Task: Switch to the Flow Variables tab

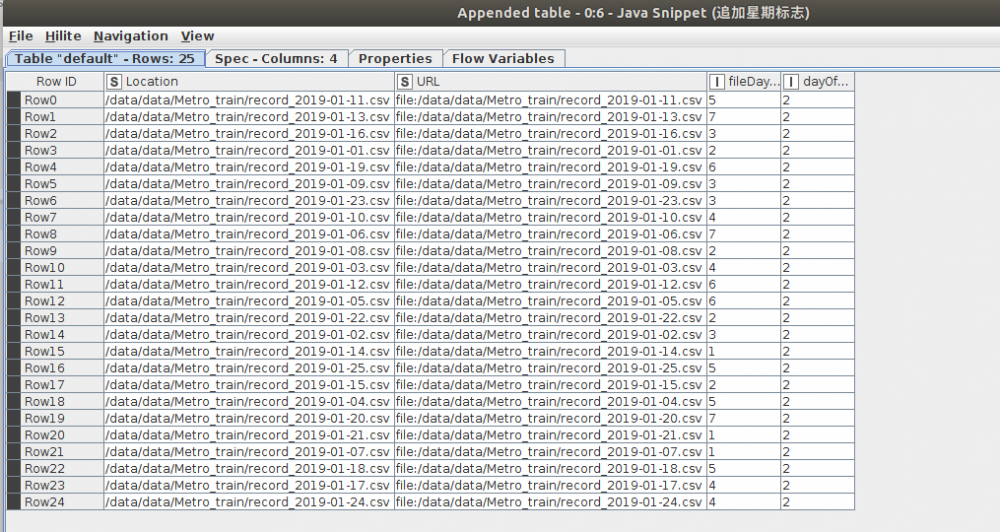Action: [503, 59]
